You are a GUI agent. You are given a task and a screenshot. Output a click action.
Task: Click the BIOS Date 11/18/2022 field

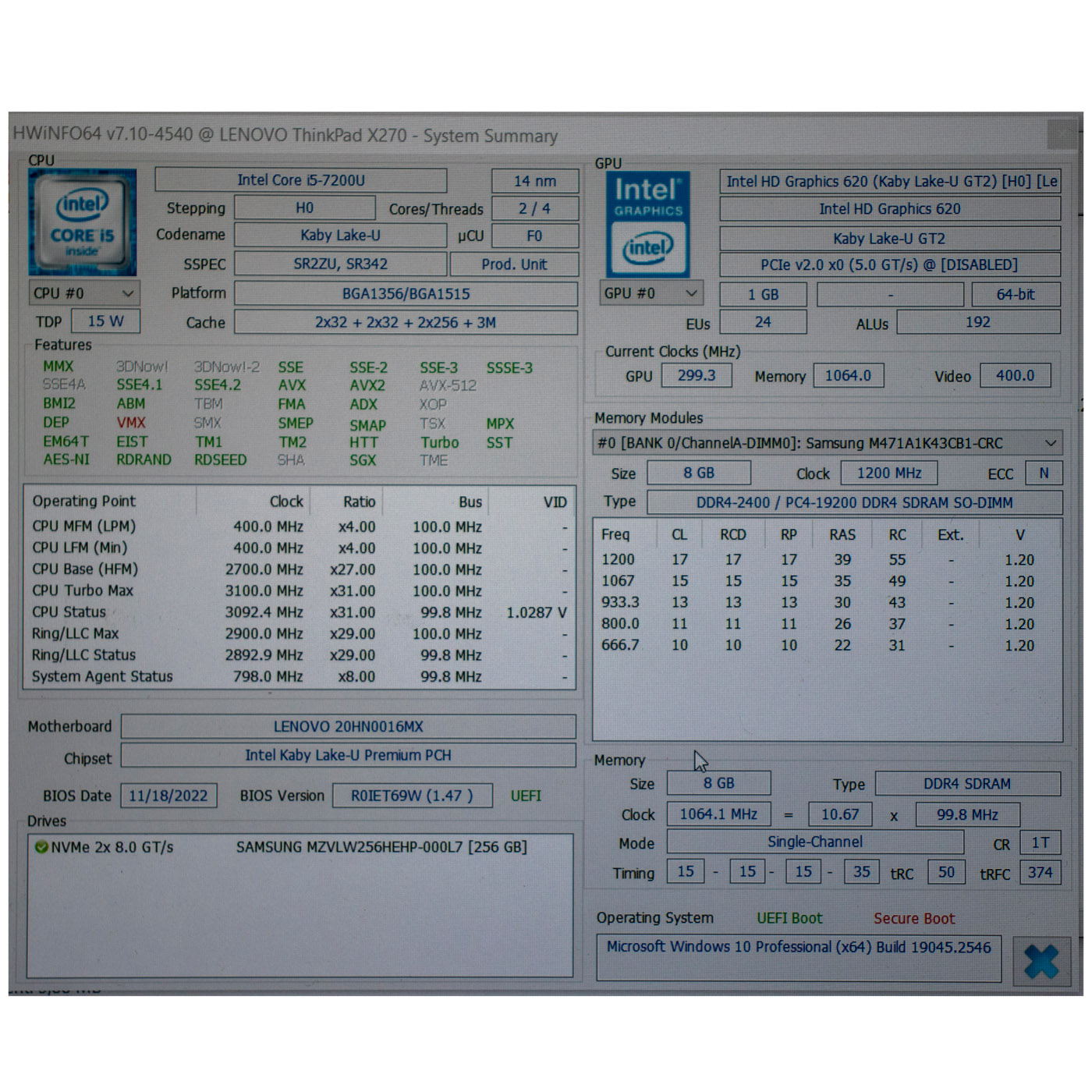pos(168,796)
